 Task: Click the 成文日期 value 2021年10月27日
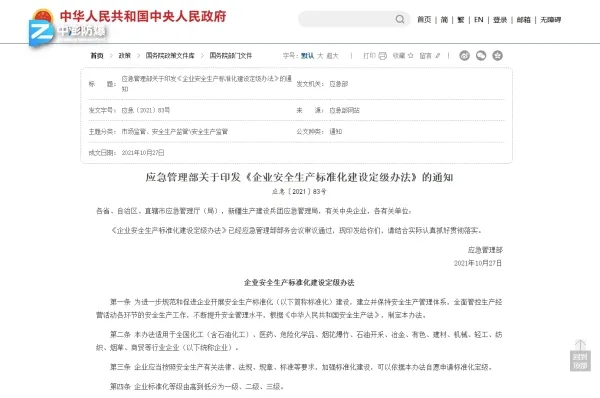click(143, 152)
